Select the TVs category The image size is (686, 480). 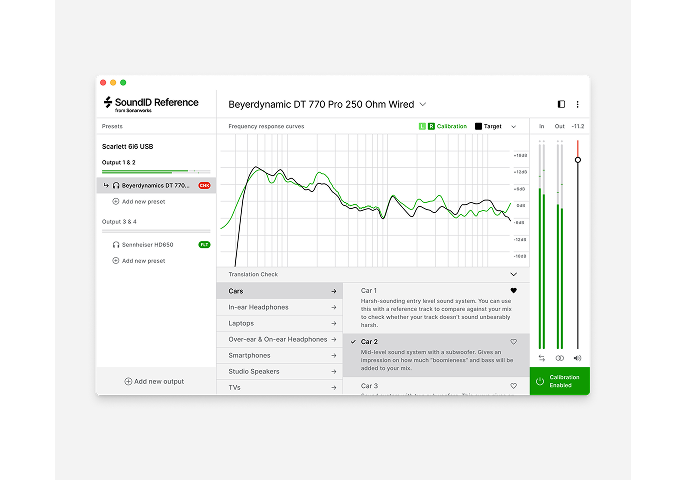tap(280, 388)
